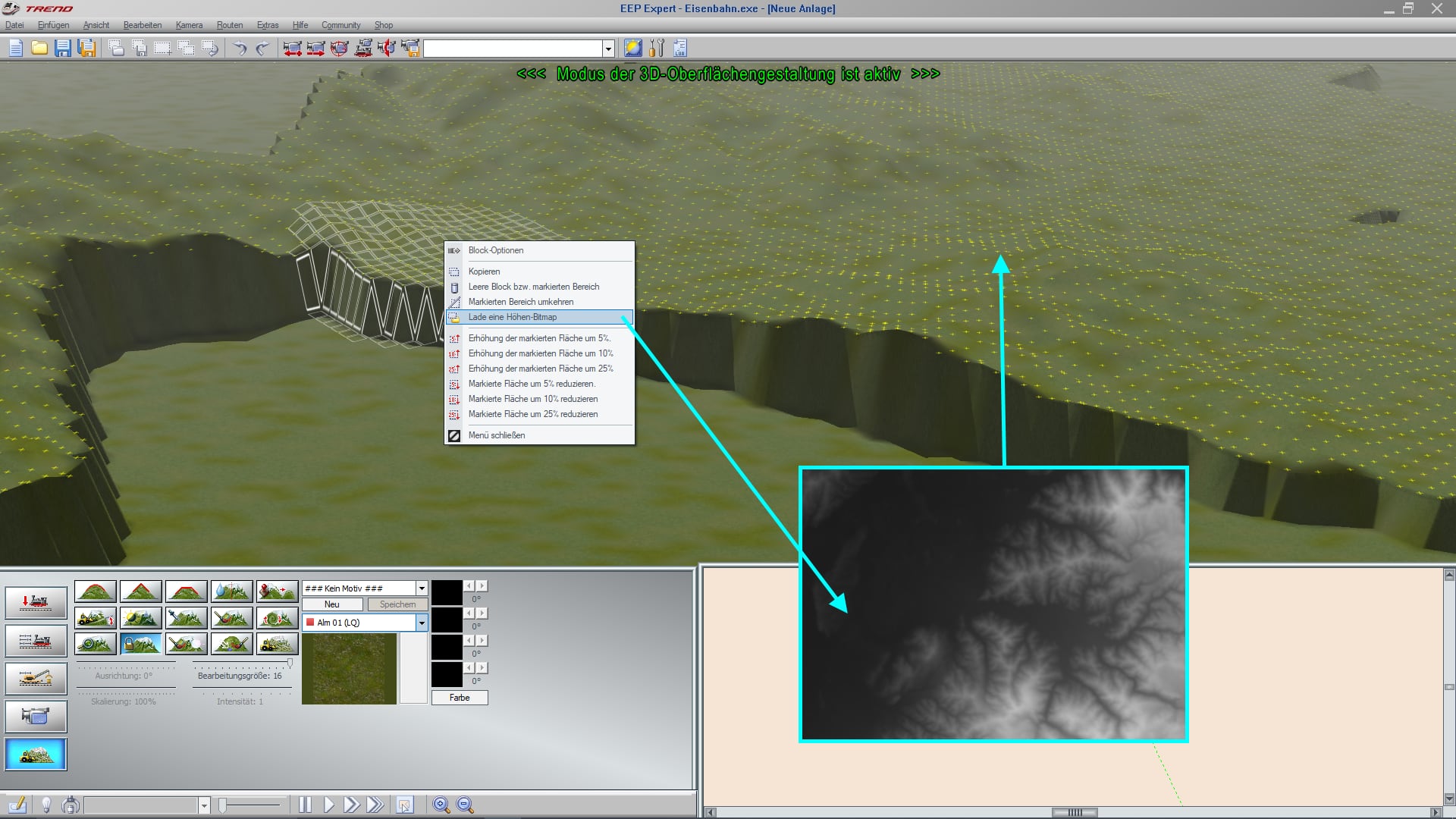
Task: Select the rotate texture spiral tool
Action: click(278, 618)
